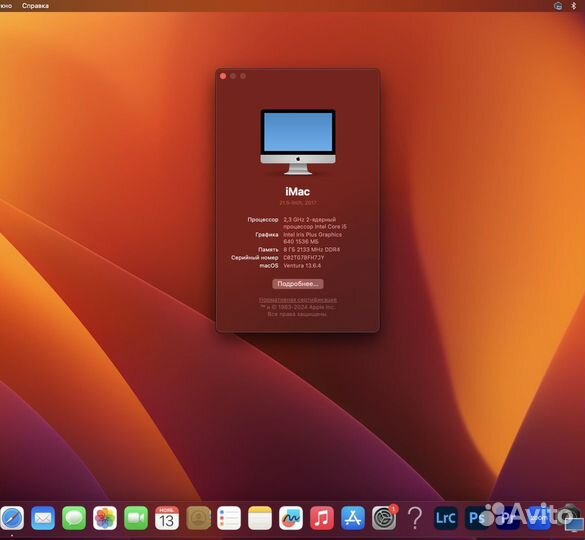Click the Процессор label
The height and width of the screenshot is (540, 585).
(x=263, y=219)
